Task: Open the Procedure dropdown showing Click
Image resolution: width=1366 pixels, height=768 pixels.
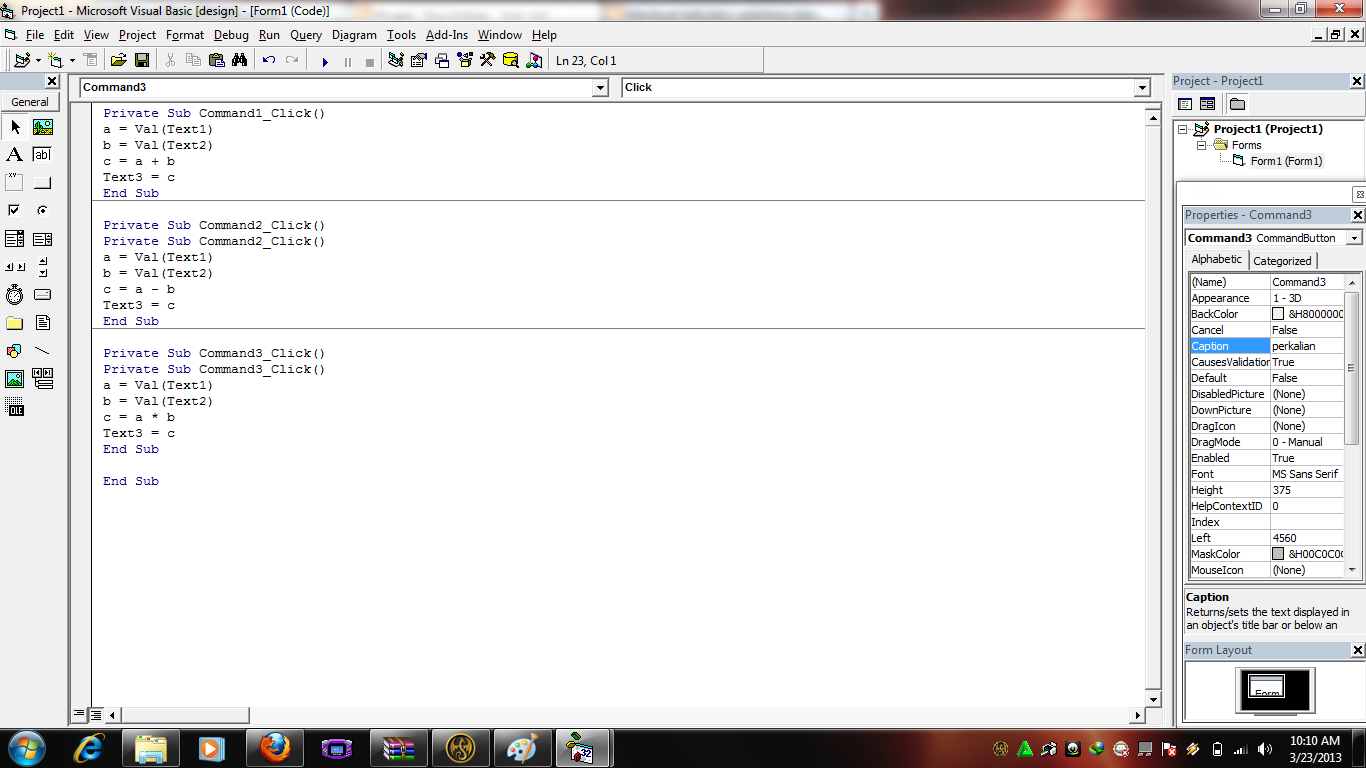Action: coord(1142,88)
